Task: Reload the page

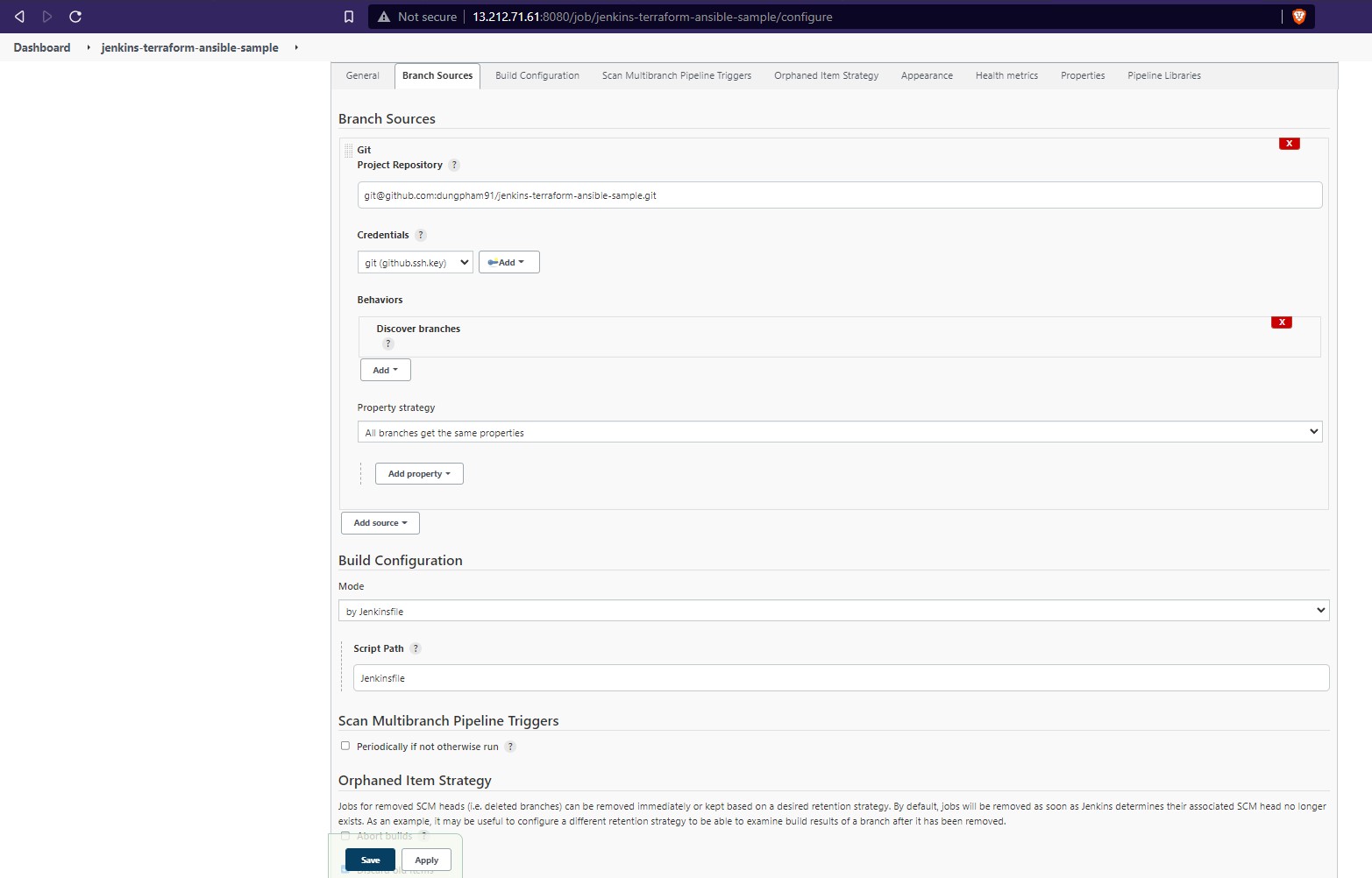Action: pos(75,17)
